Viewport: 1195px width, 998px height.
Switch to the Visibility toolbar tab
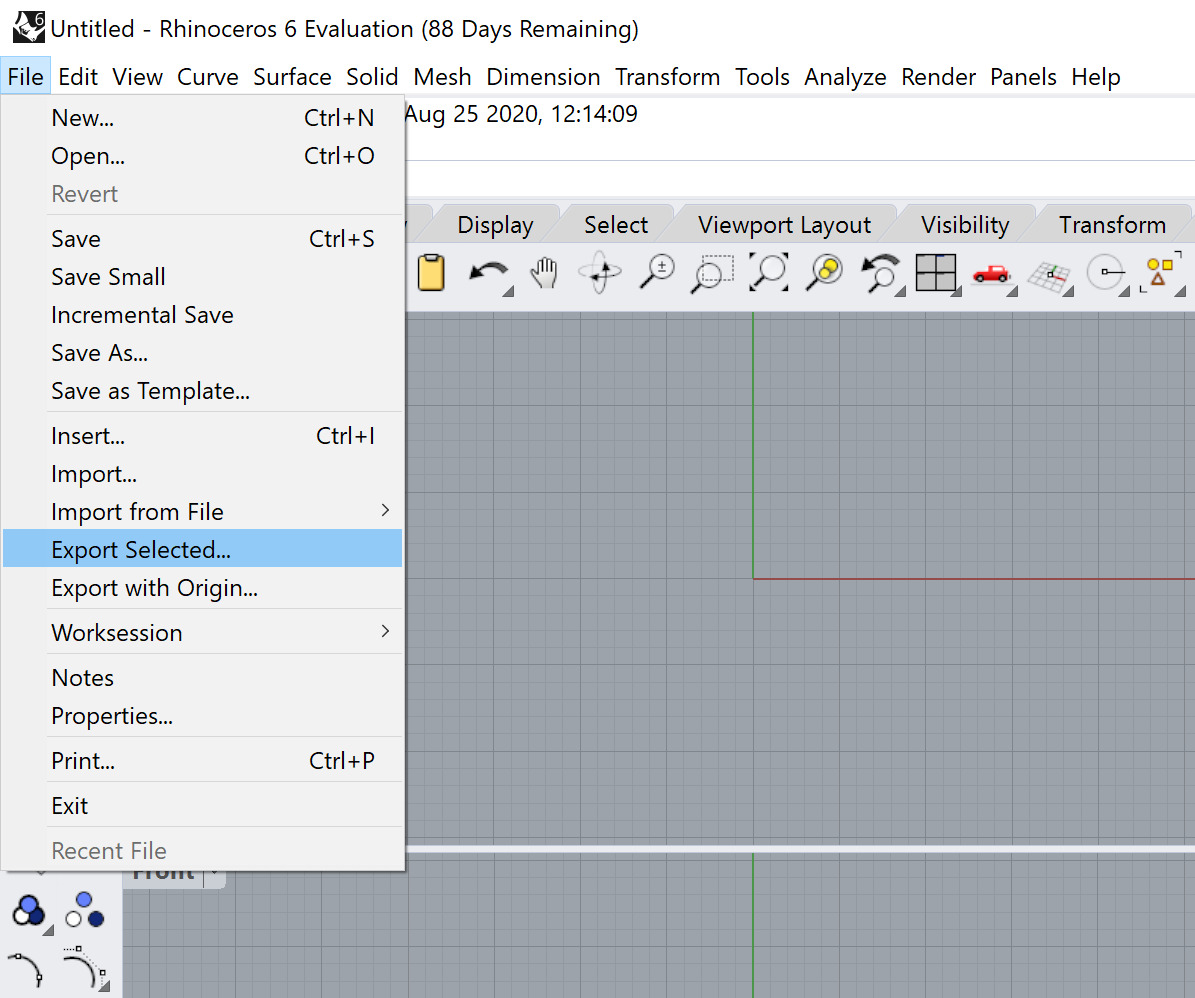[965, 225]
